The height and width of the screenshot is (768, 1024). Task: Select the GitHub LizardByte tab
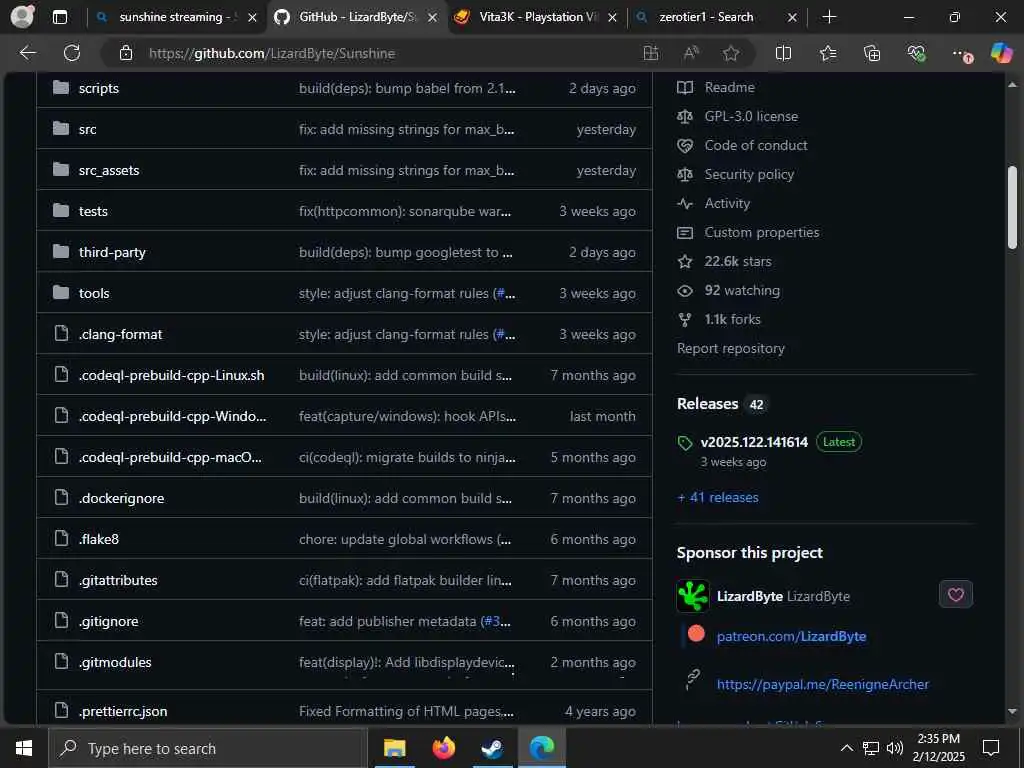356,17
